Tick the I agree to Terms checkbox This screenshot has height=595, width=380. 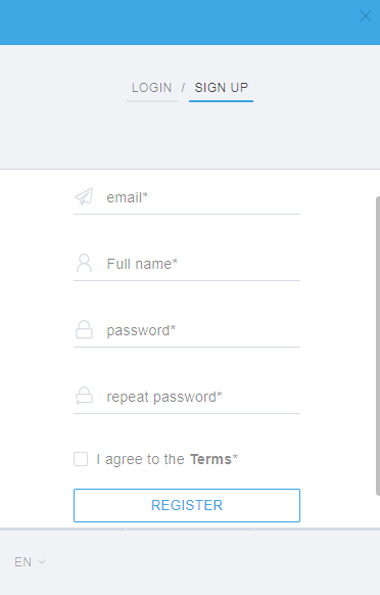(x=80, y=459)
